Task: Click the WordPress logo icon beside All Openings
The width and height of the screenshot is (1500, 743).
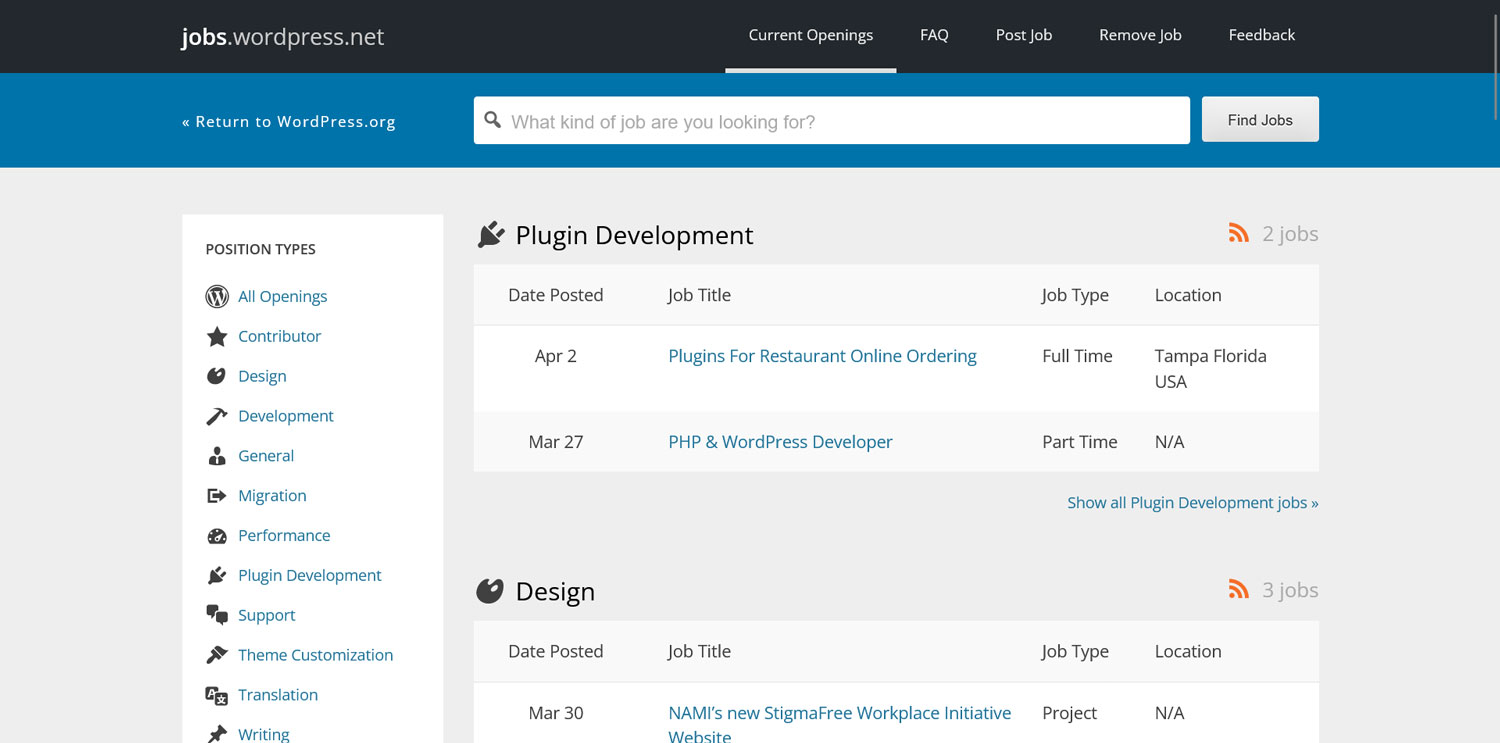Action: [217, 296]
